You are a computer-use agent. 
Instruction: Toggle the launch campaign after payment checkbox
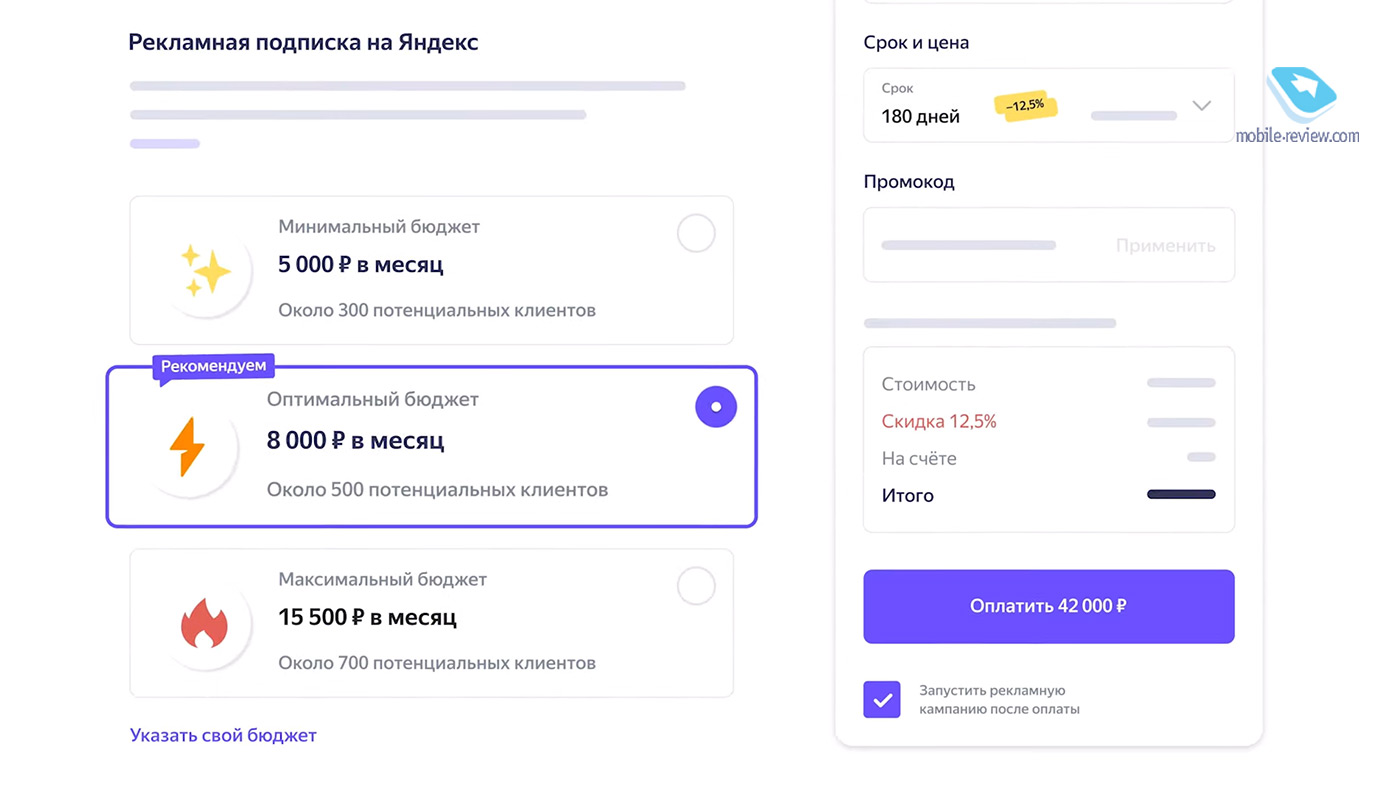pos(882,700)
